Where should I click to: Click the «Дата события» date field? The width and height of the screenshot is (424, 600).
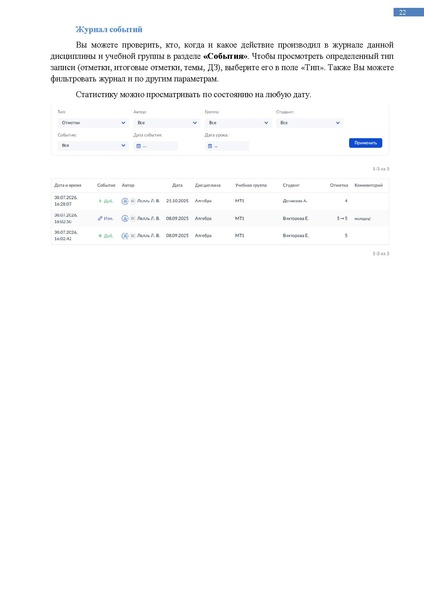[156, 146]
